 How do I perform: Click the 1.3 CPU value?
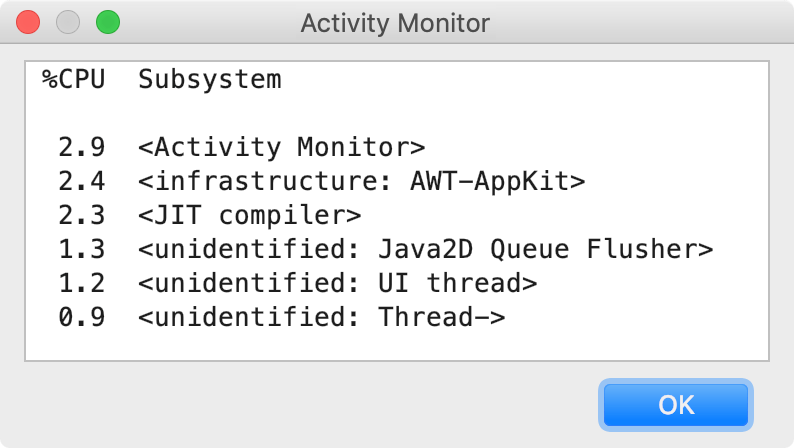coord(81,249)
